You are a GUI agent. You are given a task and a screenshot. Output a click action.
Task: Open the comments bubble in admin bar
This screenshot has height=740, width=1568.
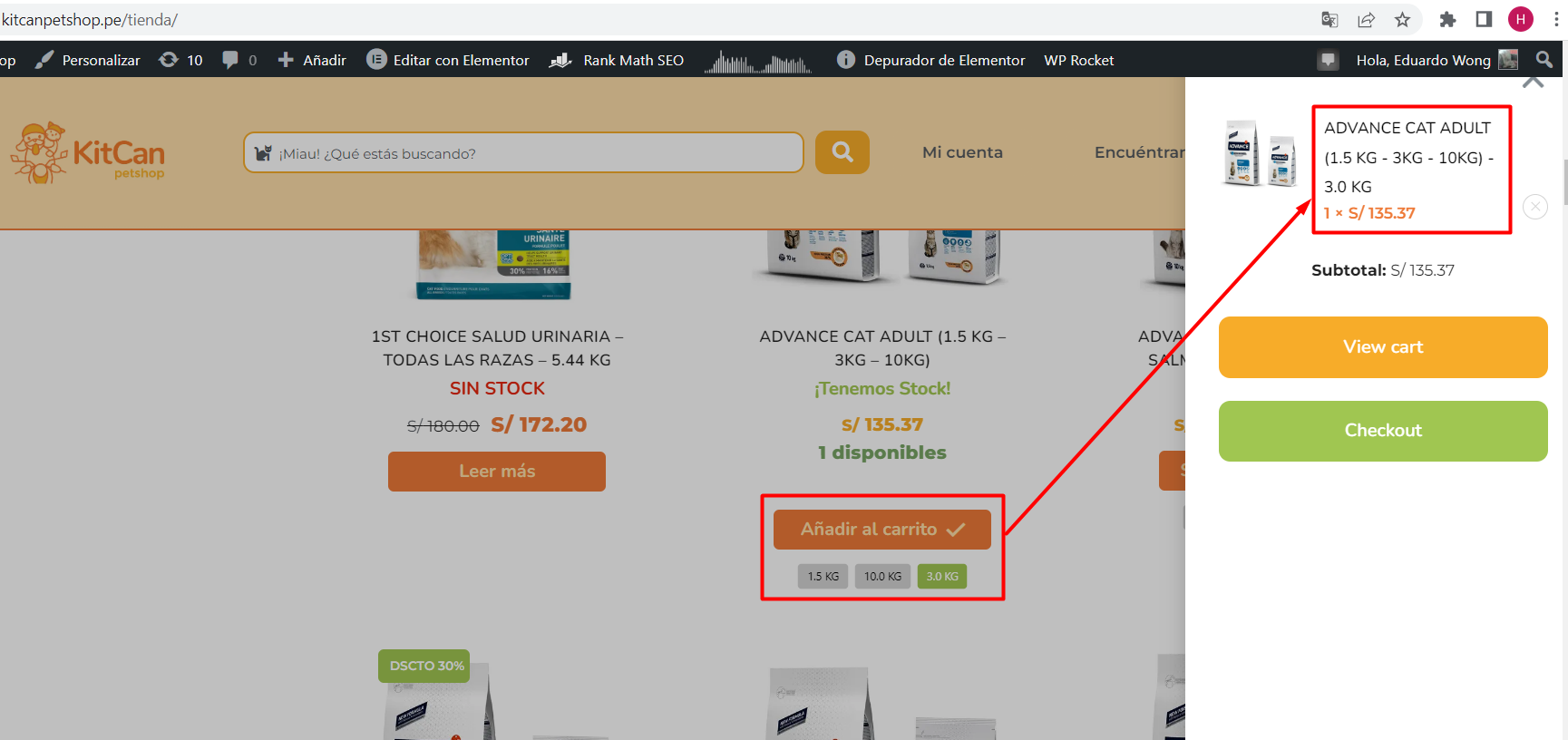point(239,60)
